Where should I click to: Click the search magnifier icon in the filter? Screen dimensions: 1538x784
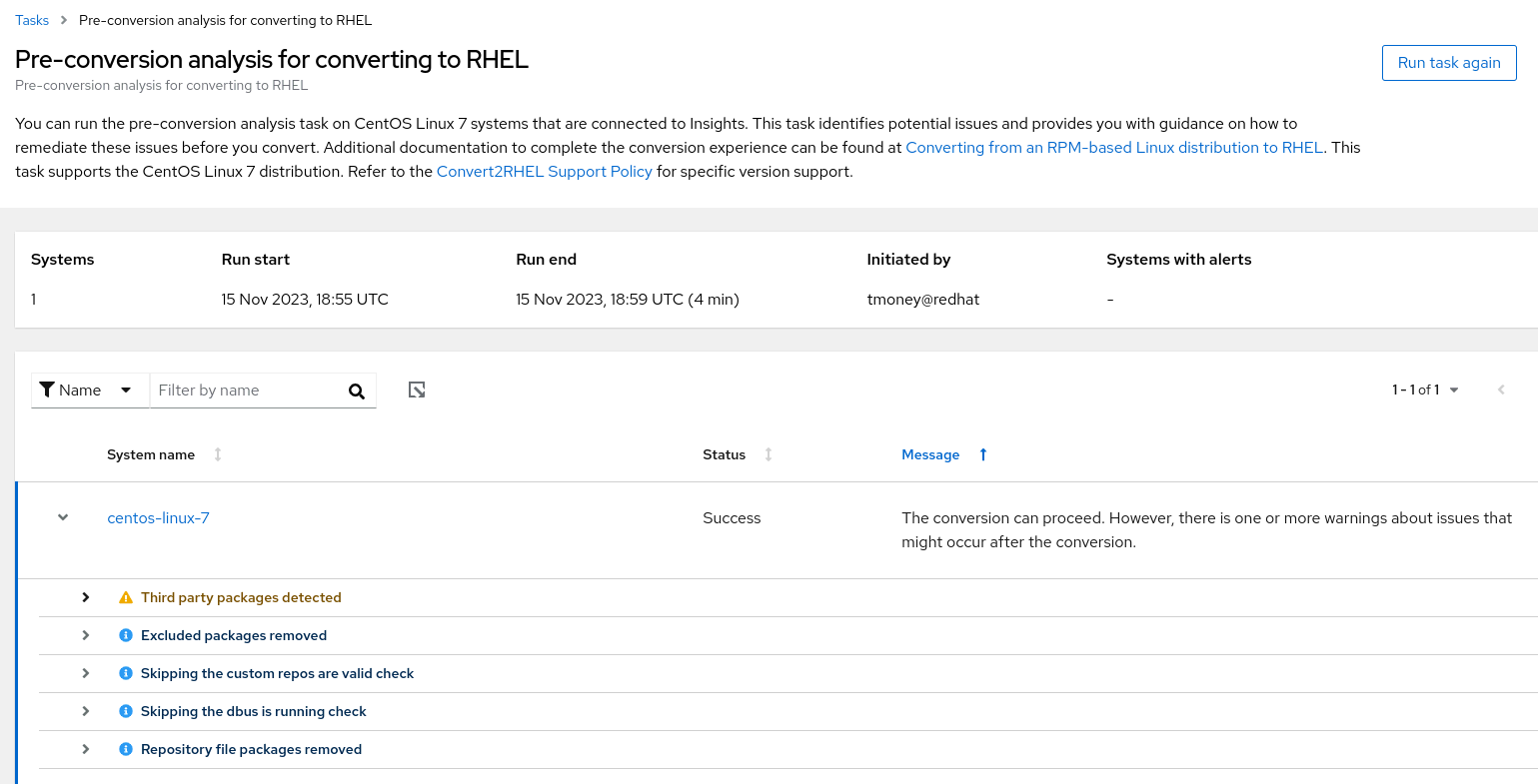(x=357, y=392)
